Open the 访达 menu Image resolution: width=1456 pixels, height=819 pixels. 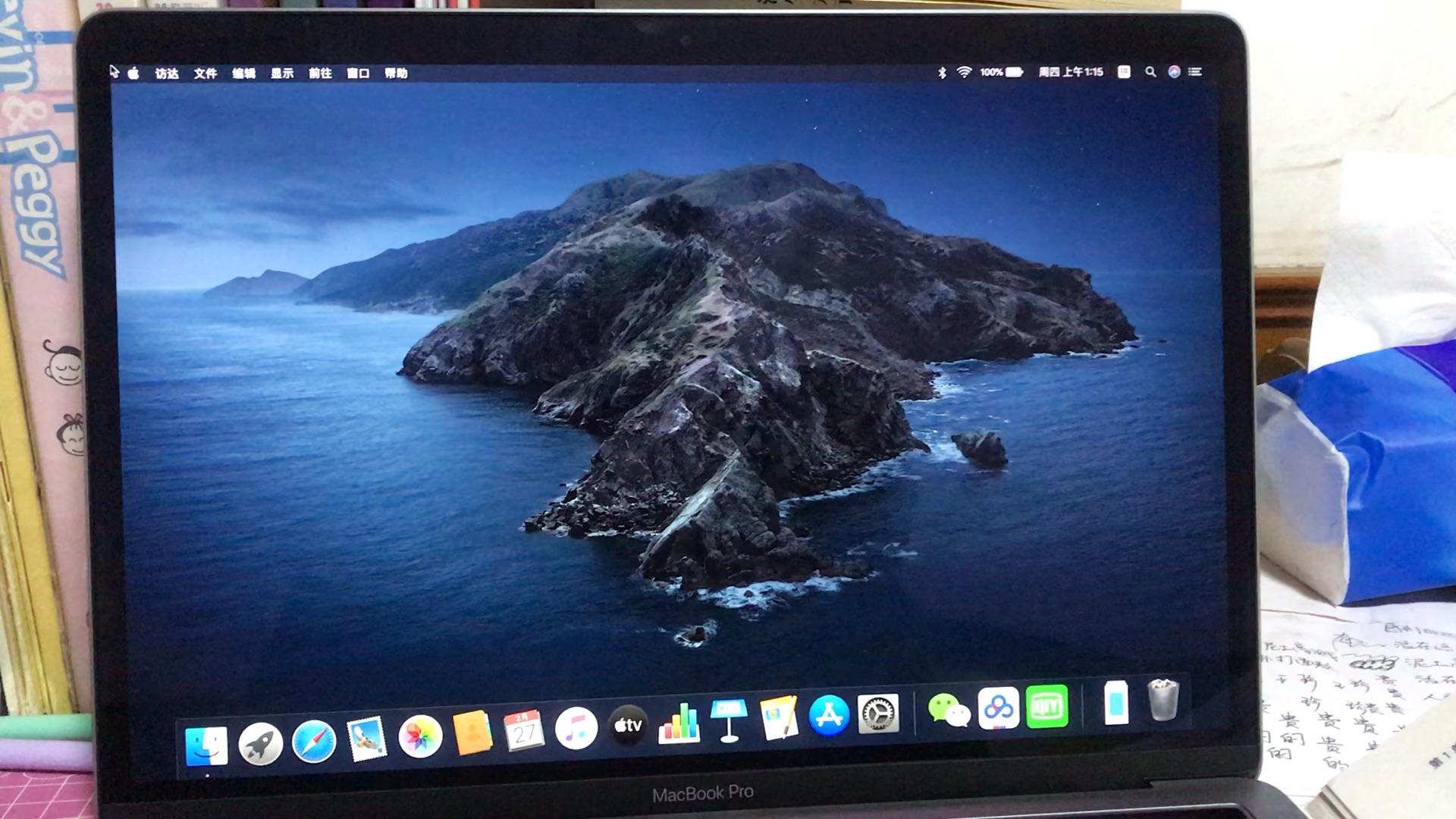[167, 74]
